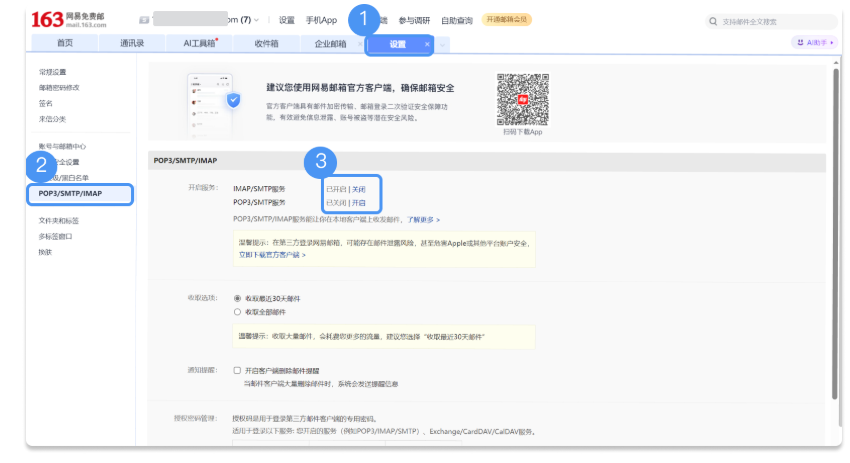Click the IMAP/SMTP服务 label

259,189
